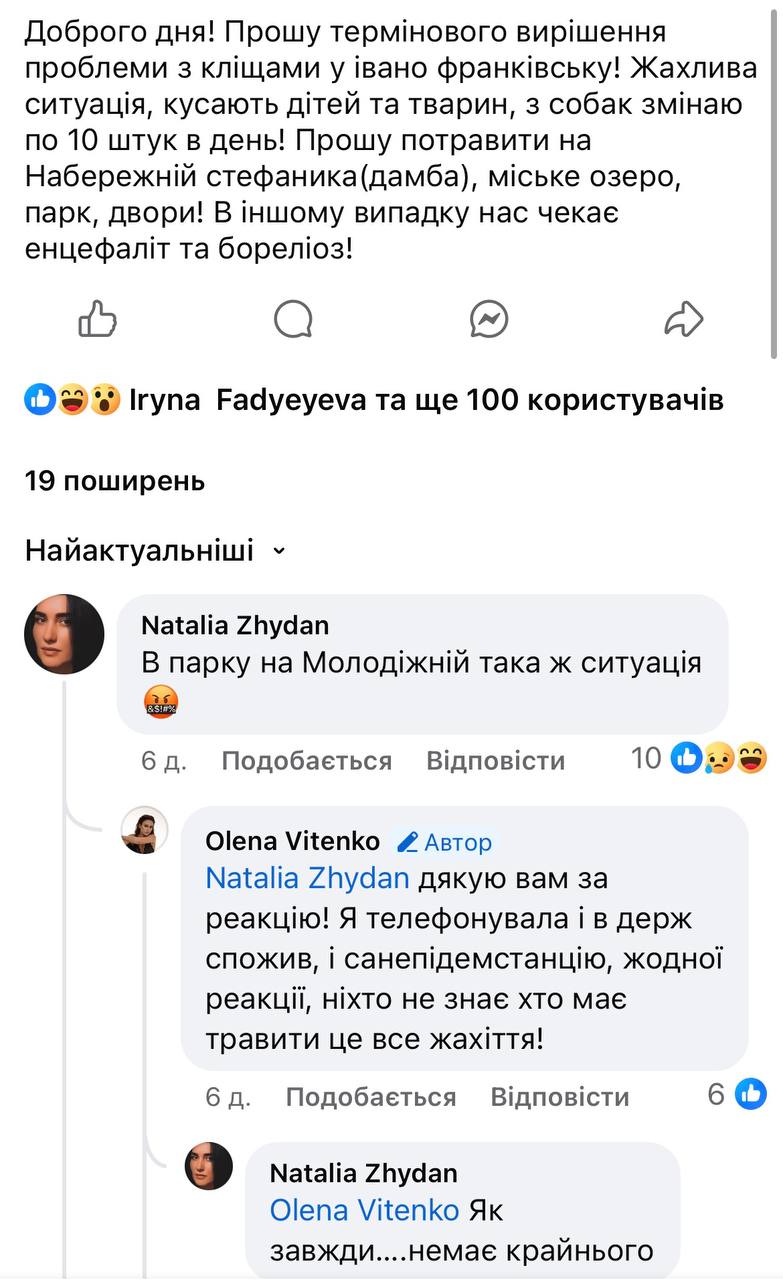Tap the share arrow icon

684,320
